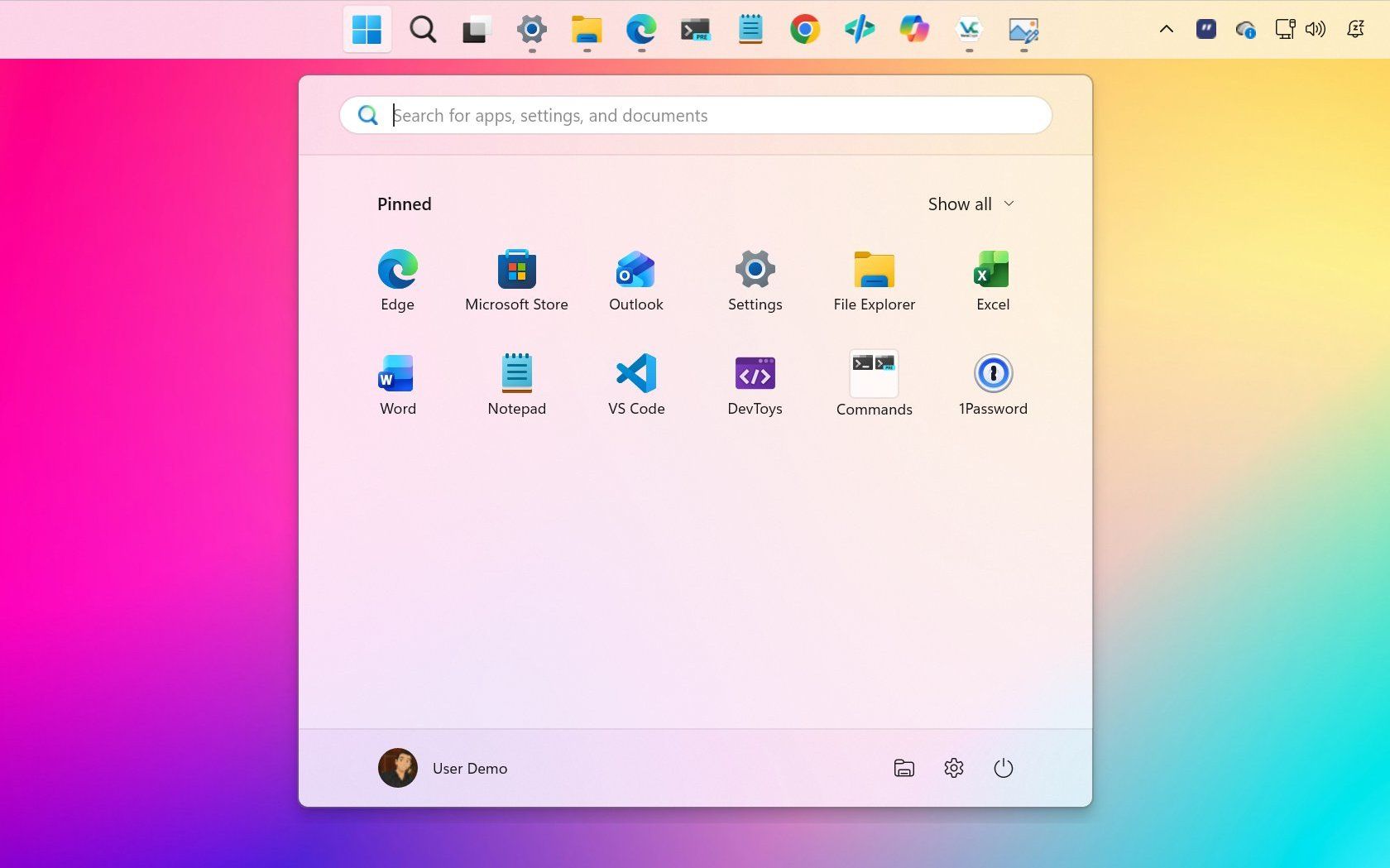Screen dimensions: 1390x868
Task: Expand pinned apps with Show all
Action: point(971,204)
